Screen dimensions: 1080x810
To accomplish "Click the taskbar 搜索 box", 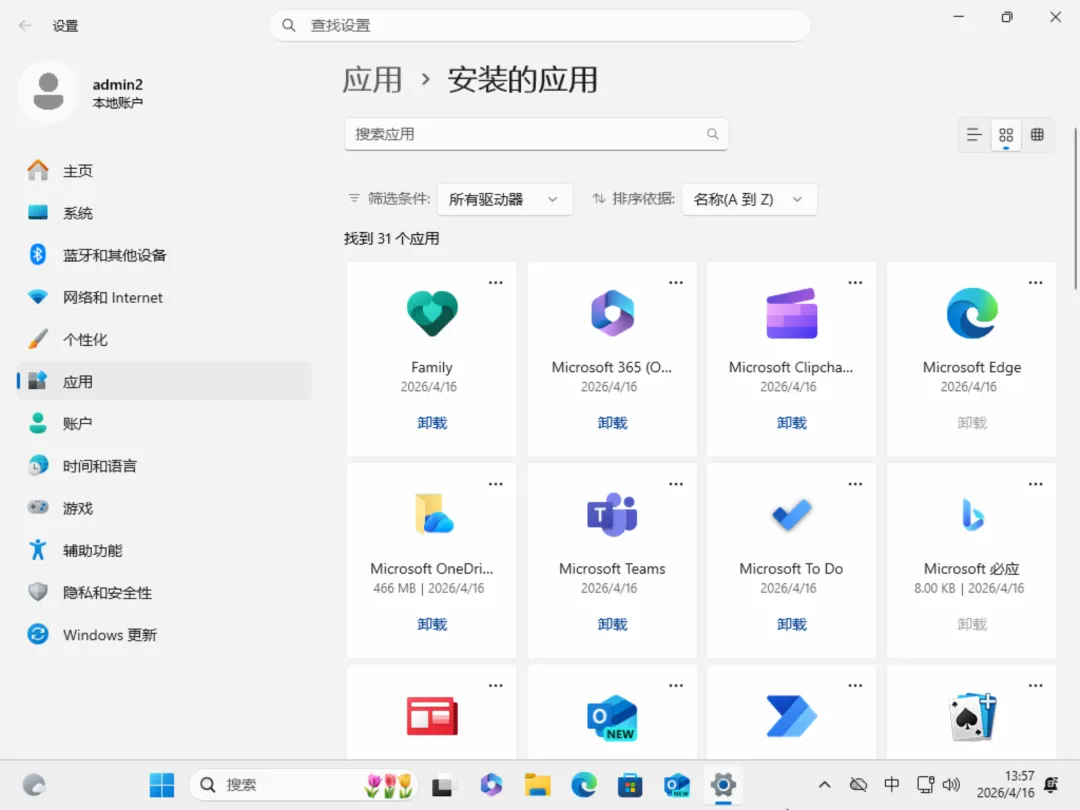I will (303, 785).
